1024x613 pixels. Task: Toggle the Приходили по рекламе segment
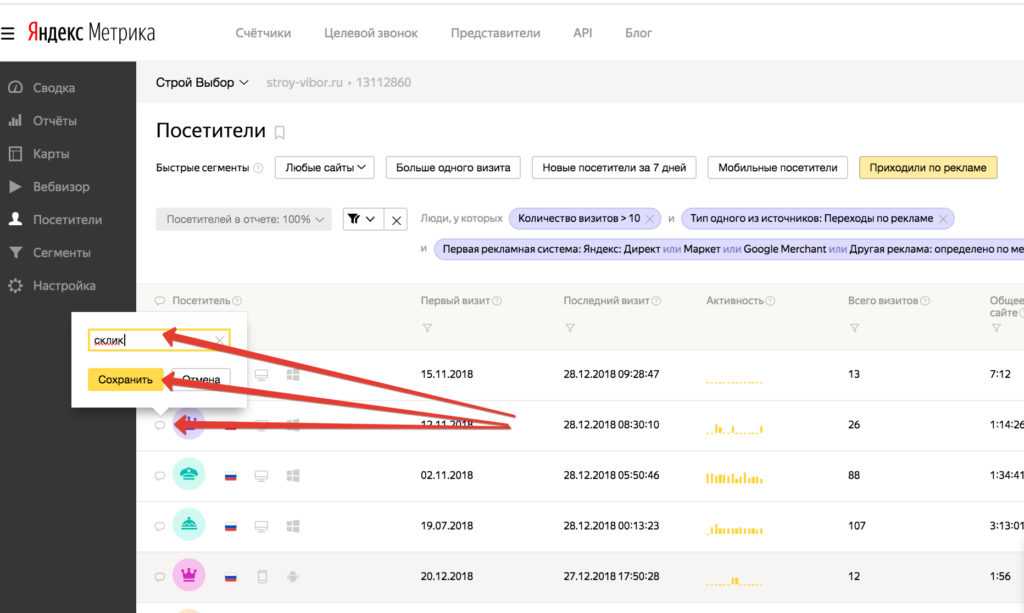click(x=927, y=168)
